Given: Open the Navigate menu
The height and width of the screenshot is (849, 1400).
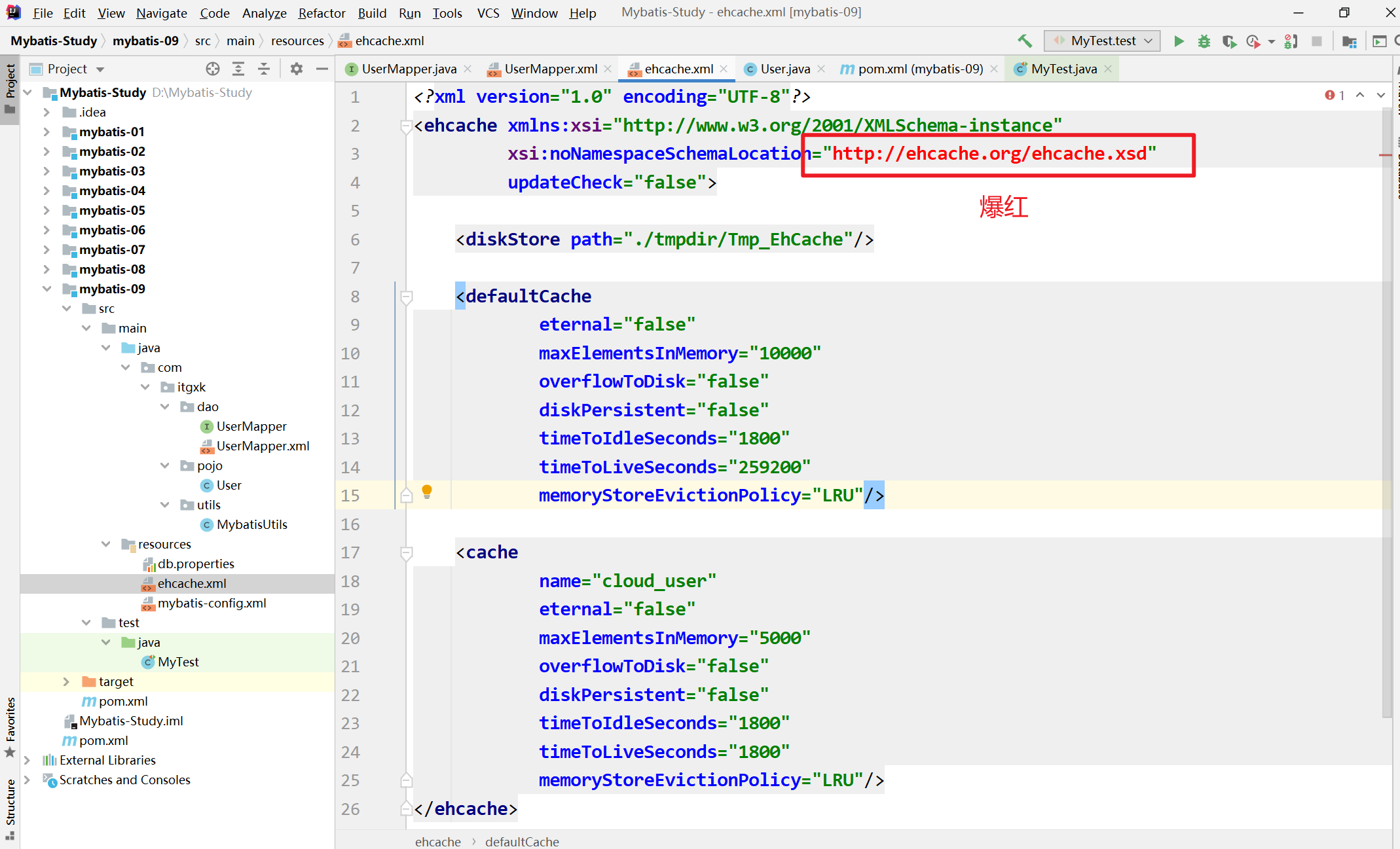Looking at the screenshot, I should (x=161, y=12).
